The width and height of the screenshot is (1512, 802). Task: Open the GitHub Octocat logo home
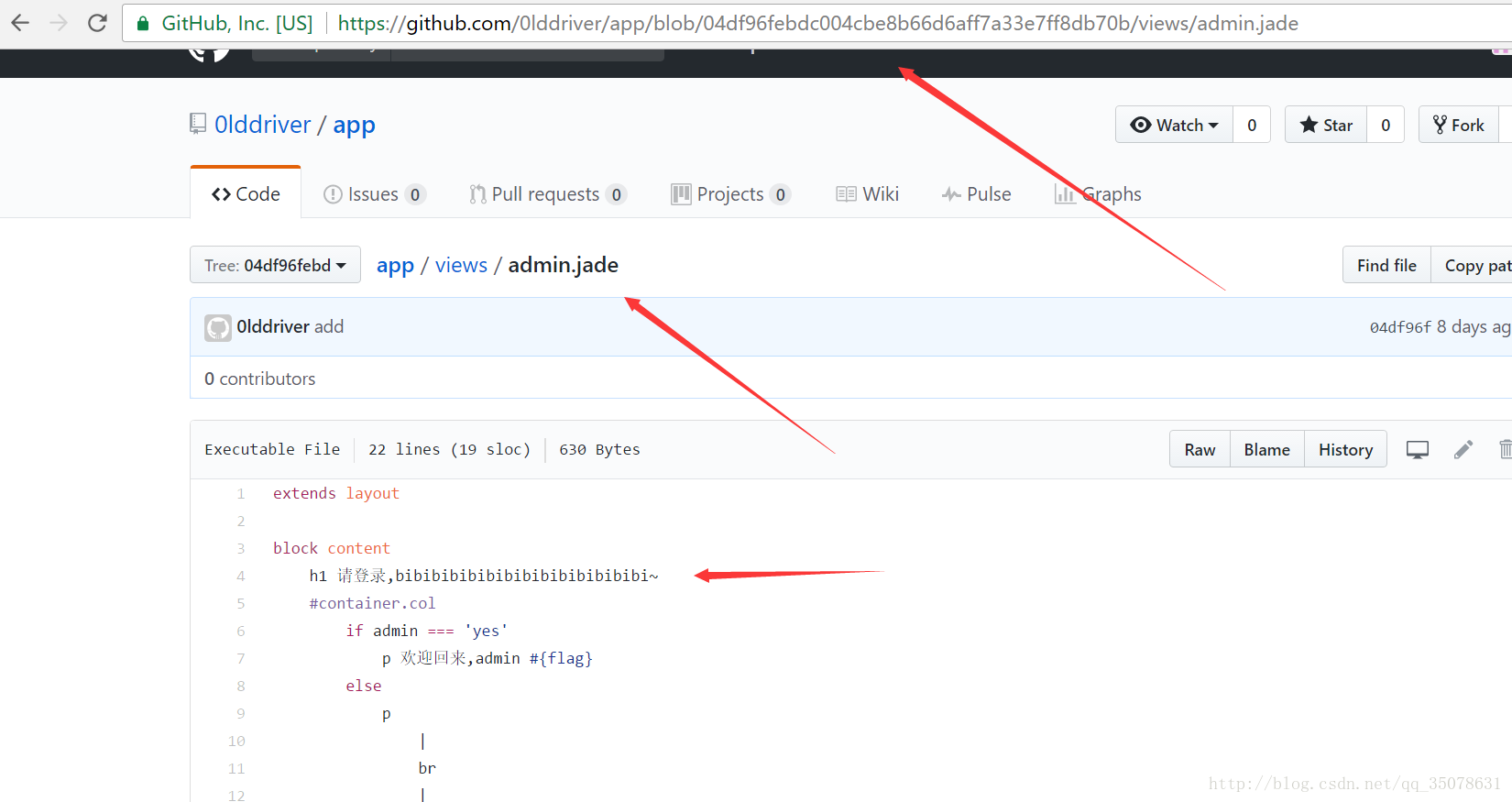[209, 53]
